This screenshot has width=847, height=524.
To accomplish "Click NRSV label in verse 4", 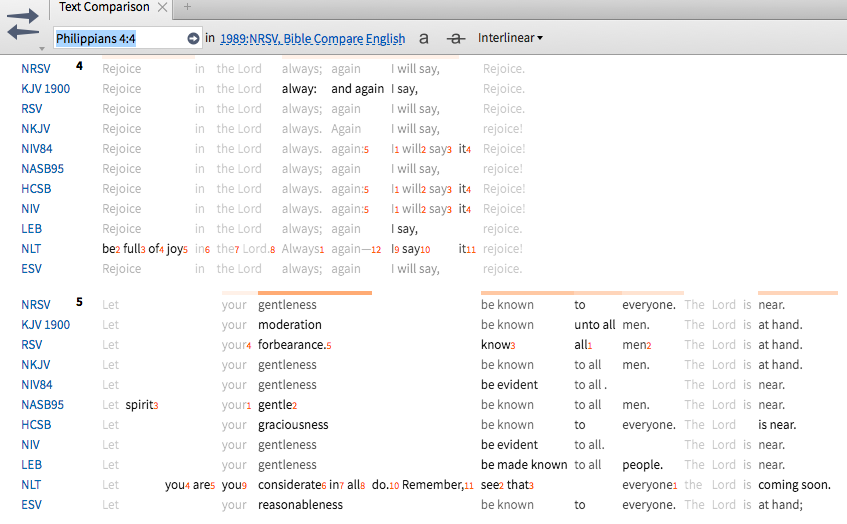I will click(x=36, y=69).
